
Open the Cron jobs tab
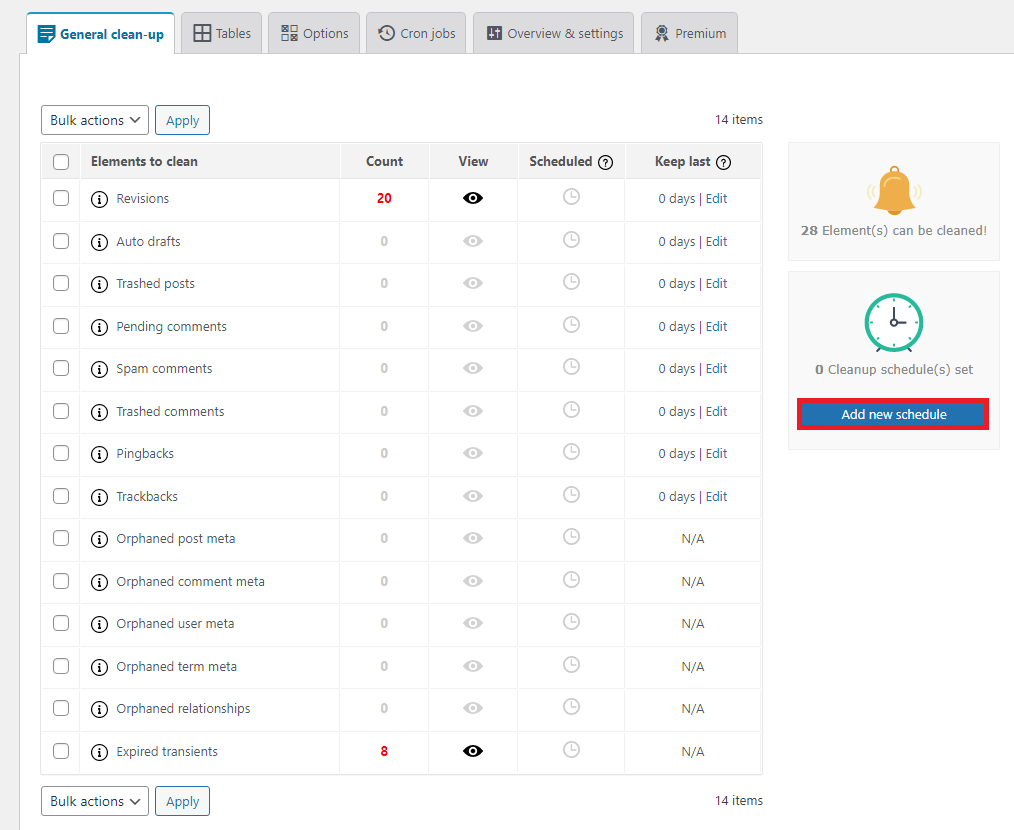pyautogui.click(x=415, y=32)
